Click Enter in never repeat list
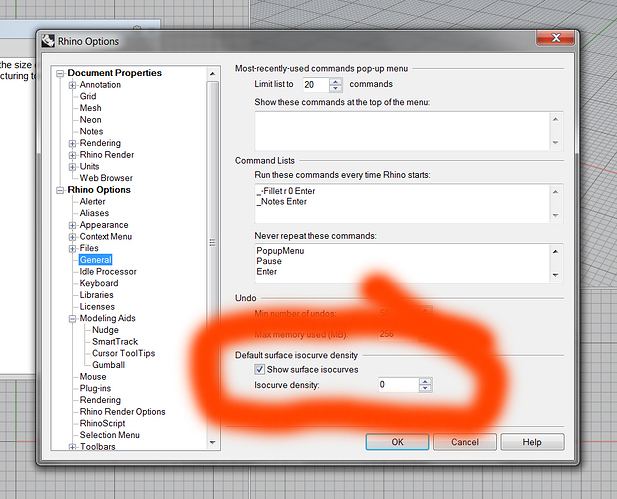Screen dimensions: 617x499 click(x=267, y=272)
